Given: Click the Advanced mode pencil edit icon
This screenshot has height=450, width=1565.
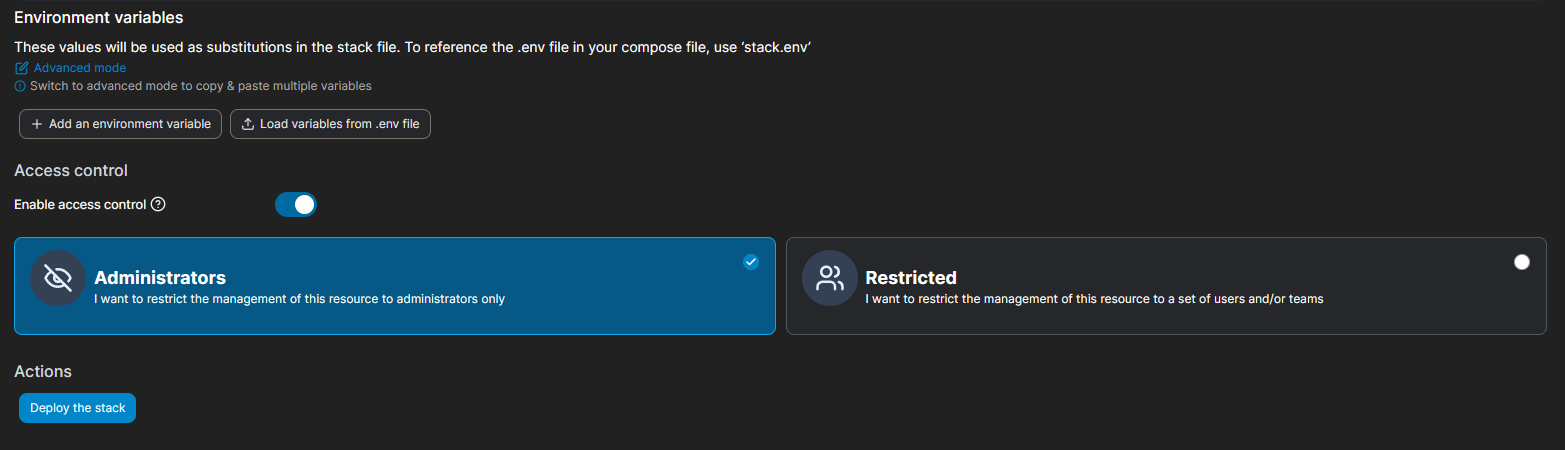Looking at the screenshot, I should click(x=21, y=68).
